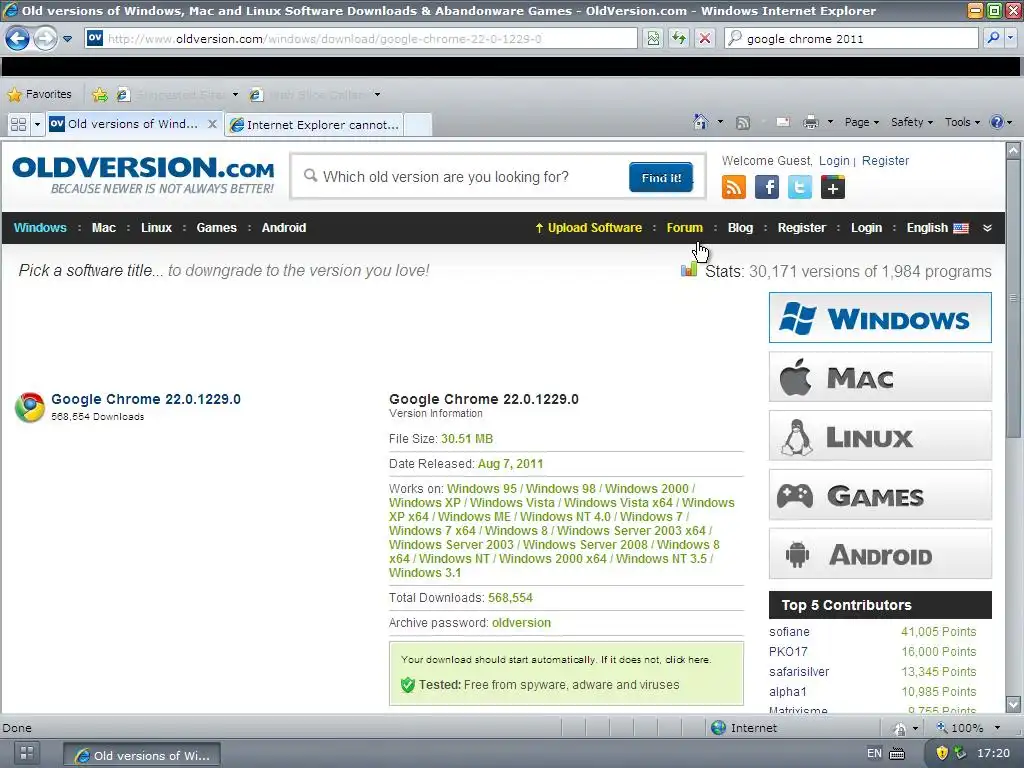This screenshot has height=768, width=1024.
Task: Refresh the page with green arrows icon
Action: tap(679, 39)
